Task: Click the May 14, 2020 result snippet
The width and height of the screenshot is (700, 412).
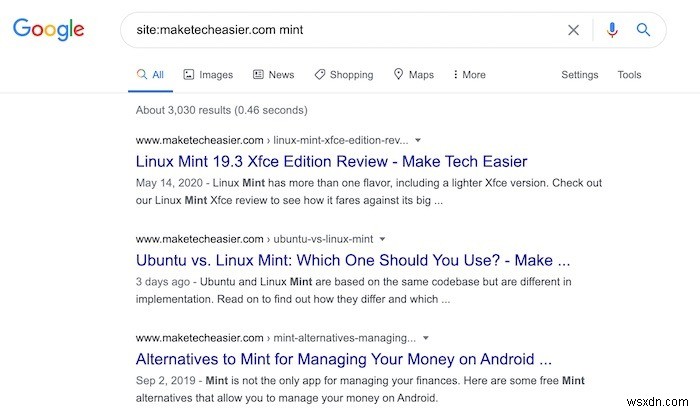Action: [x=369, y=191]
